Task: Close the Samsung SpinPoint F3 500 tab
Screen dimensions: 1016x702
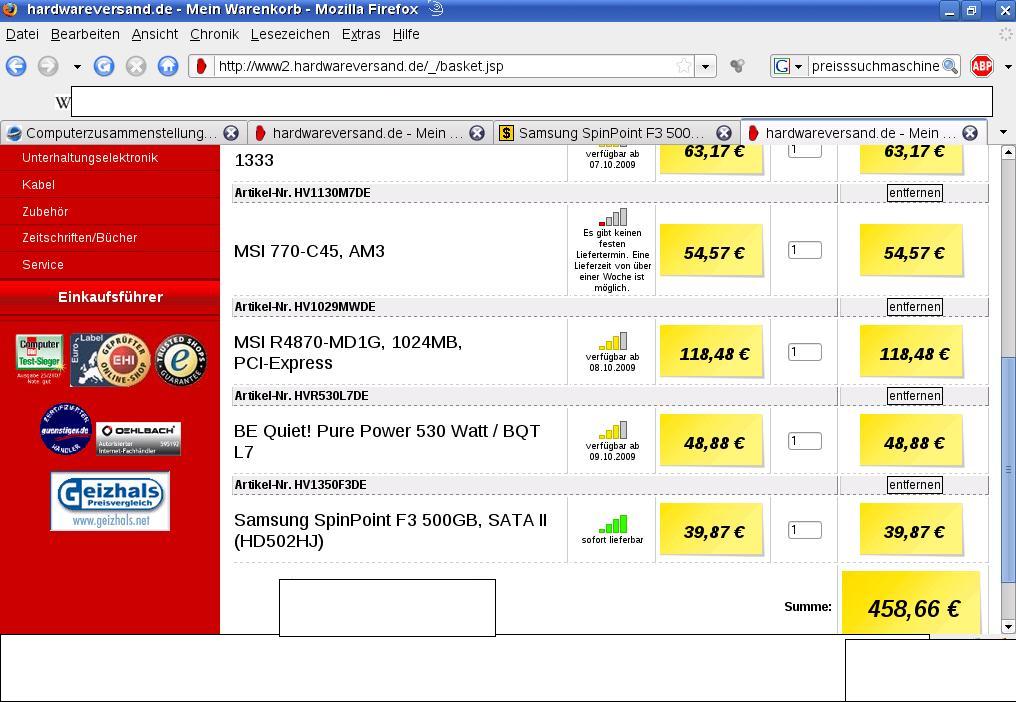Action: (x=724, y=133)
